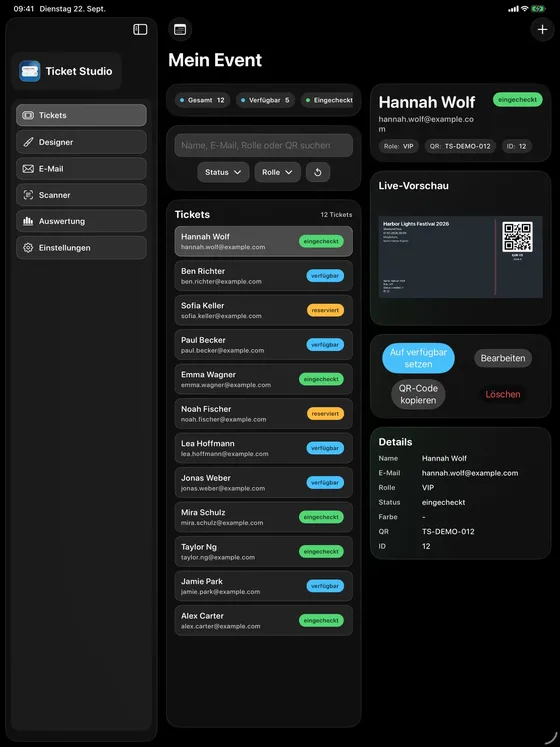
Task: Click the ID: 12 chip
Action: pyautogui.click(x=517, y=146)
